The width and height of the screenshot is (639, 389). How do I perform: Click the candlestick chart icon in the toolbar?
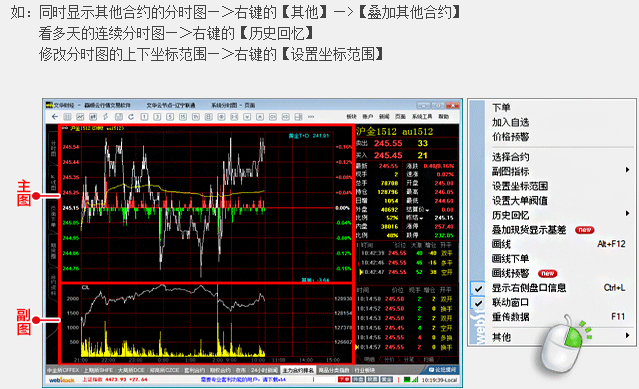click(93, 117)
